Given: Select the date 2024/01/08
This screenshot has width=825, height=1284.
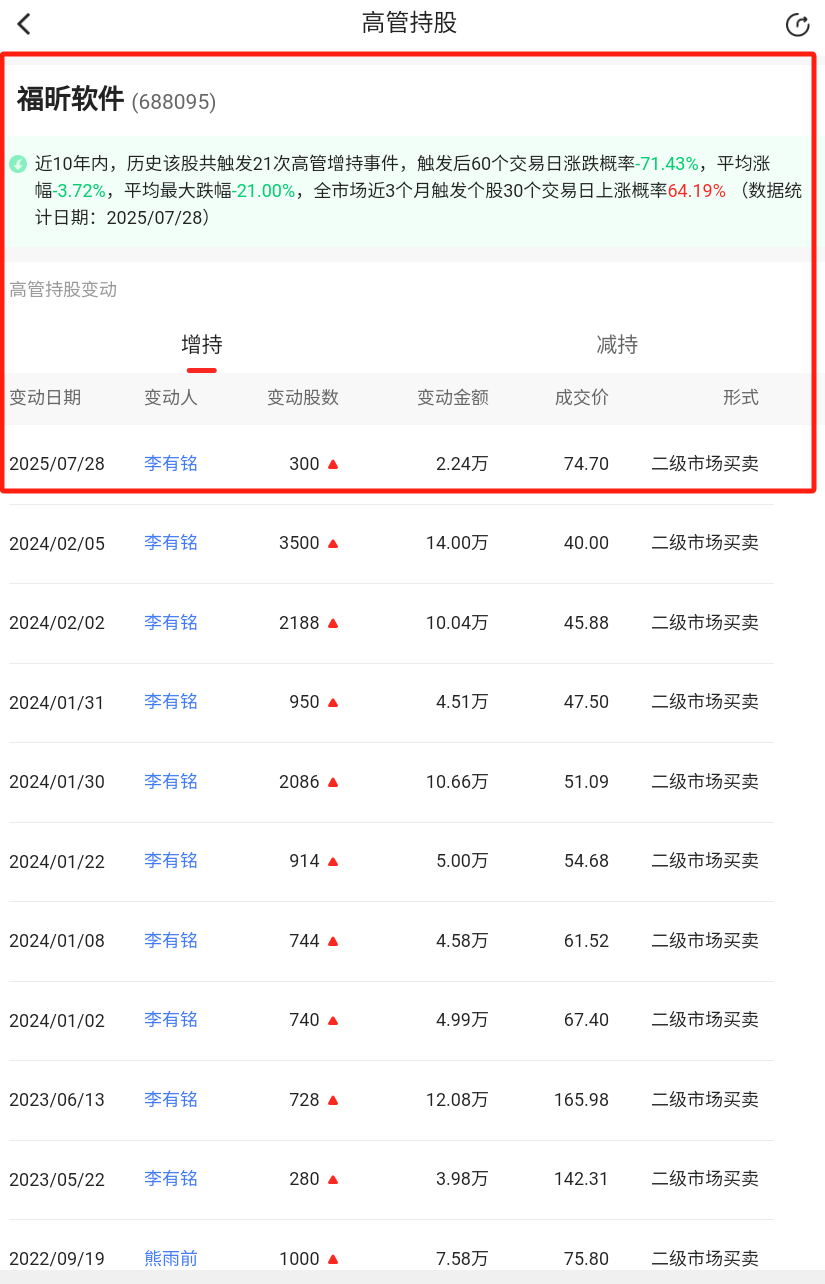Looking at the screenshot, I should pyautogui.click(x=57, y=941).
